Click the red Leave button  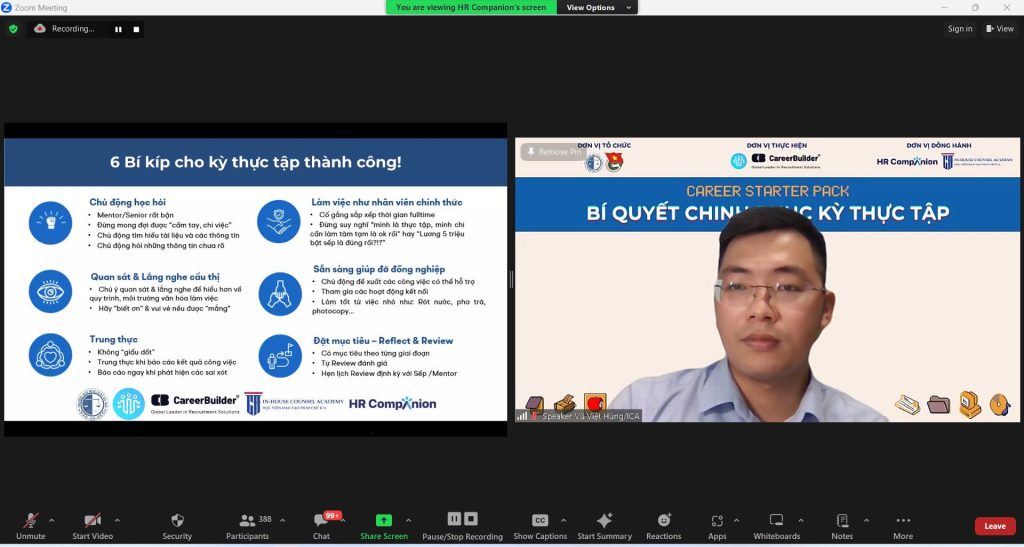point(994,526)
